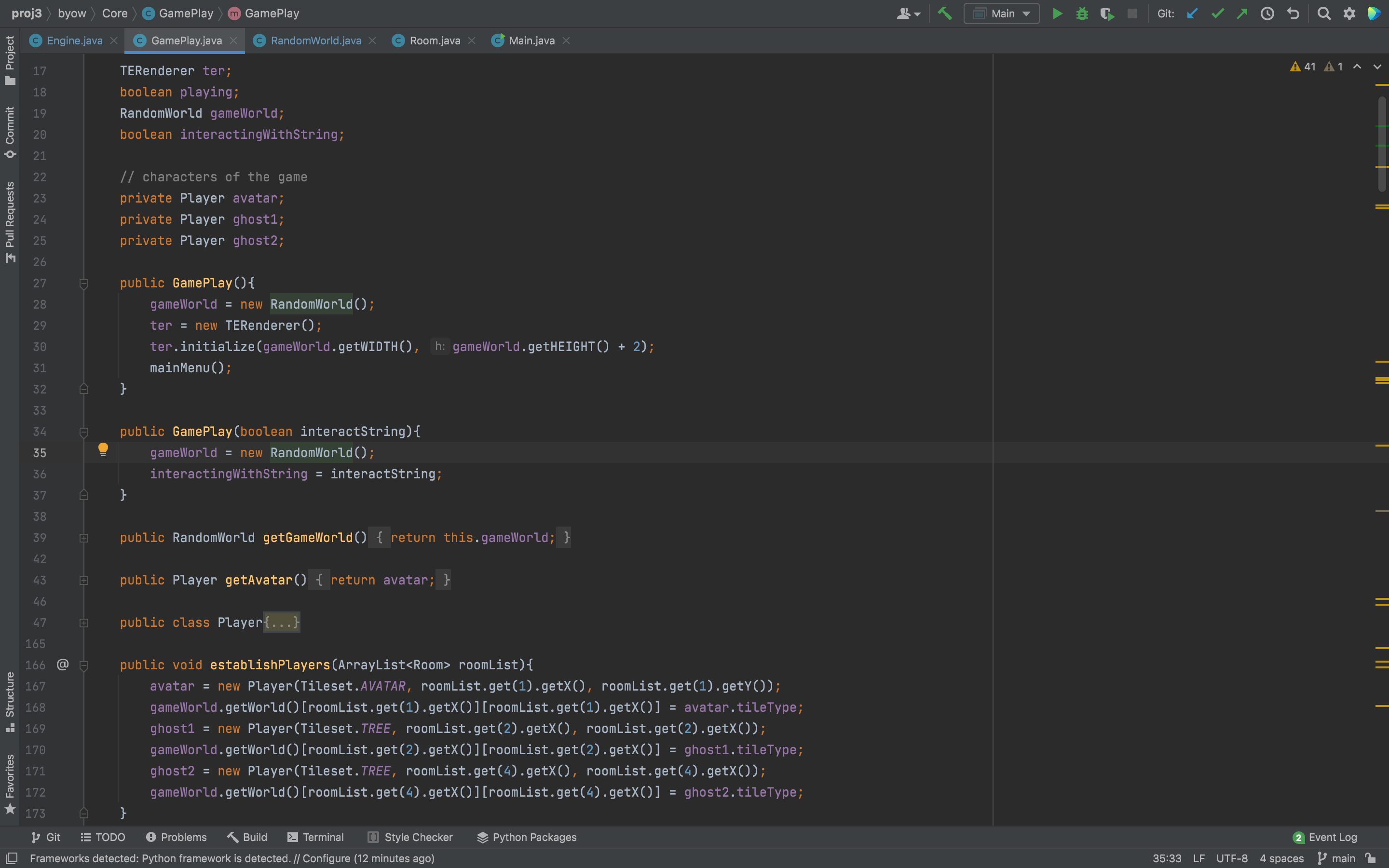Click the main git branch widget
This screenshot has width=1389, height=868.
click(x=1337, y=858)
